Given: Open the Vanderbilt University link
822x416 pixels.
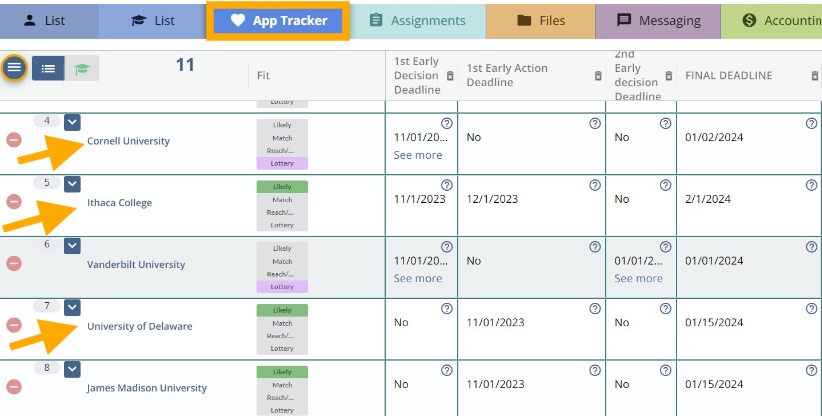Looking at the screenshot, I should [x=136, y=265].
